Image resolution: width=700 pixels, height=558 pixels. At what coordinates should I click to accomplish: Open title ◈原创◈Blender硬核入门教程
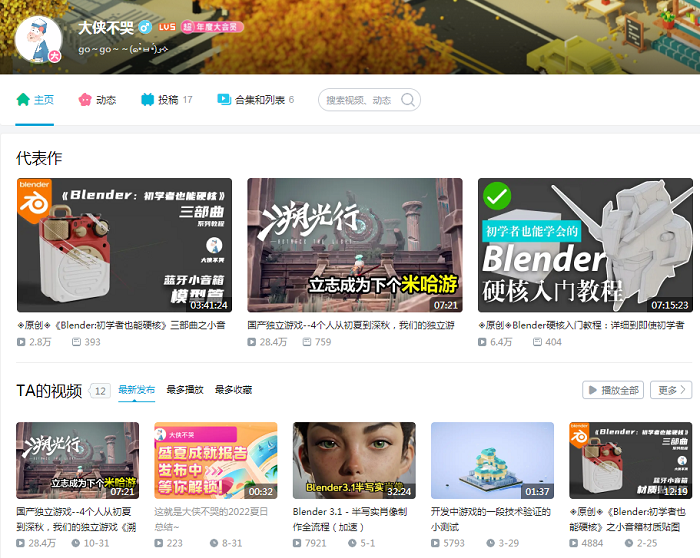point(581,325)
